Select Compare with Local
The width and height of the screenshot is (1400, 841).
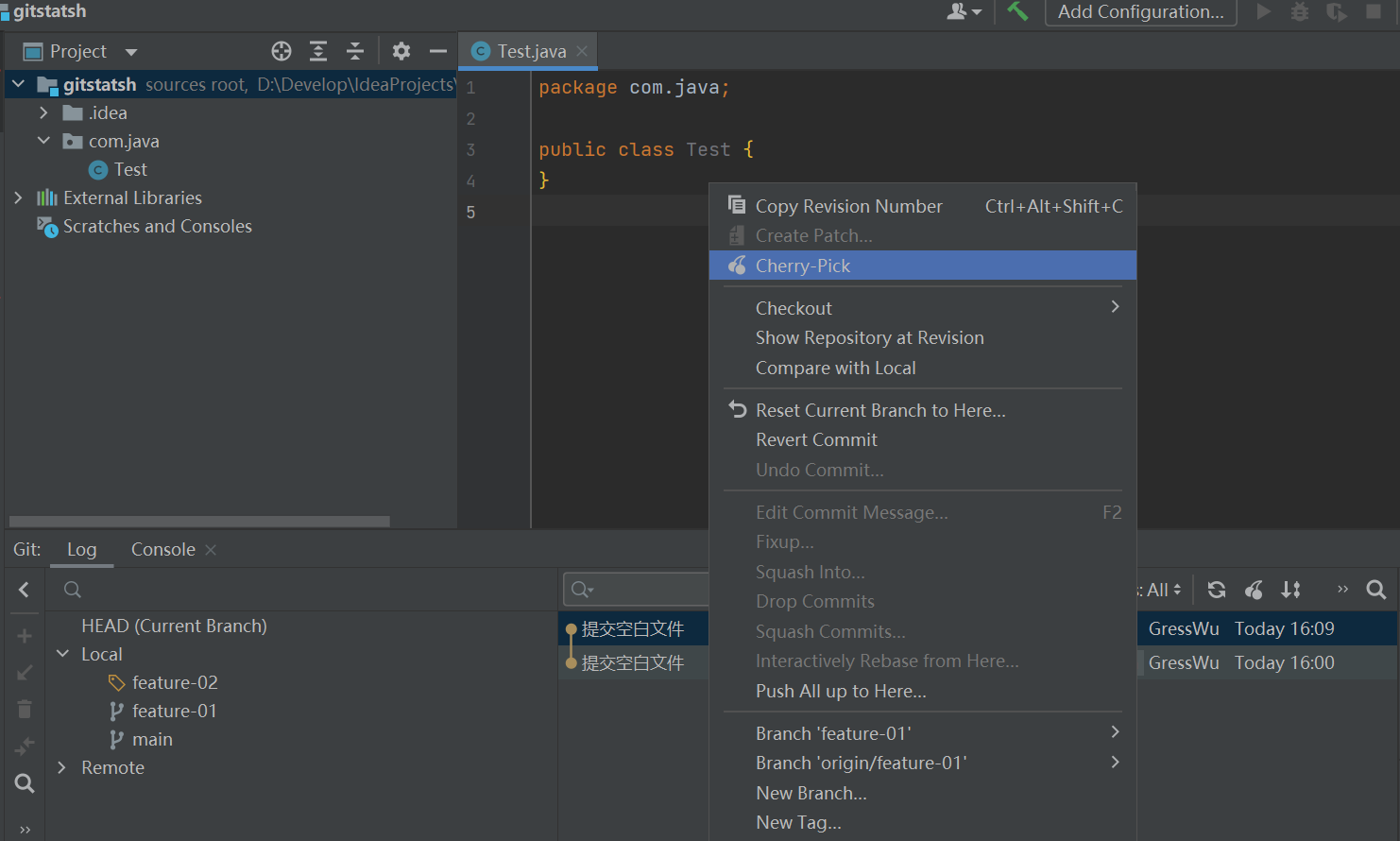[922, 368]
